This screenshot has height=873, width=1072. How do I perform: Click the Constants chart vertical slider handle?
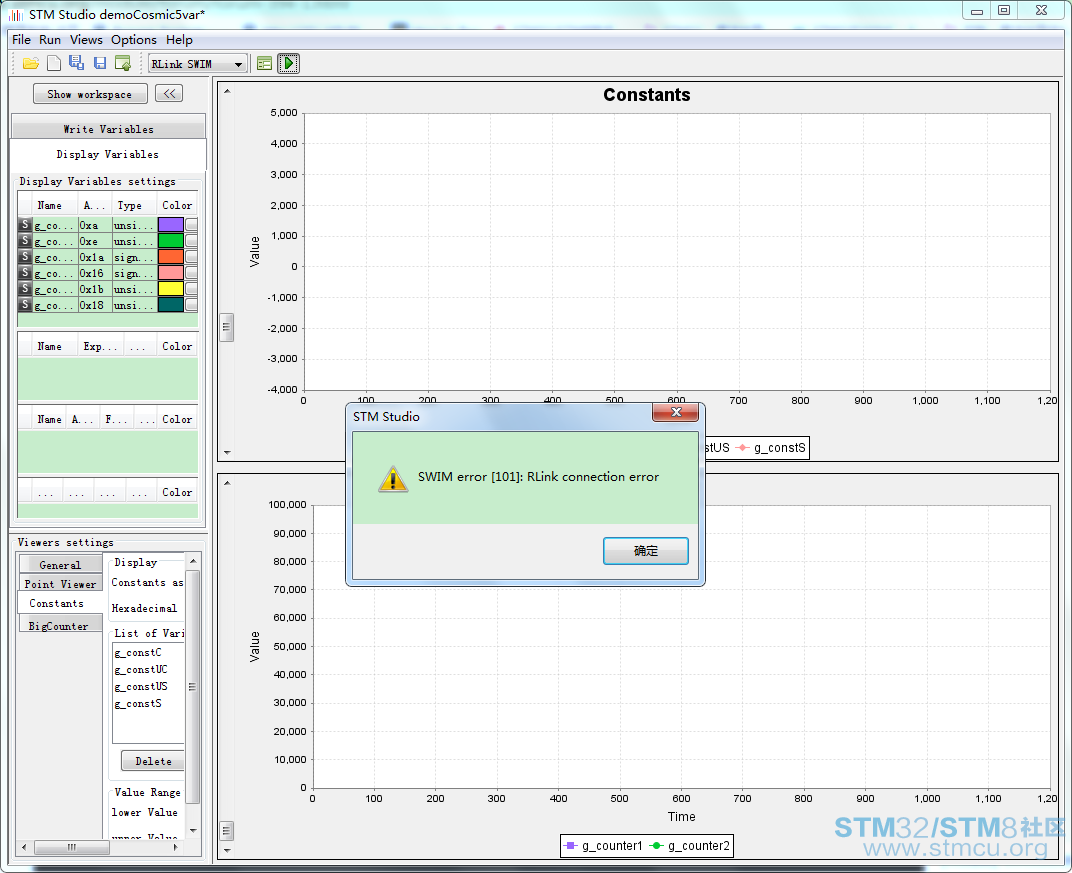(x=227, y=327)
